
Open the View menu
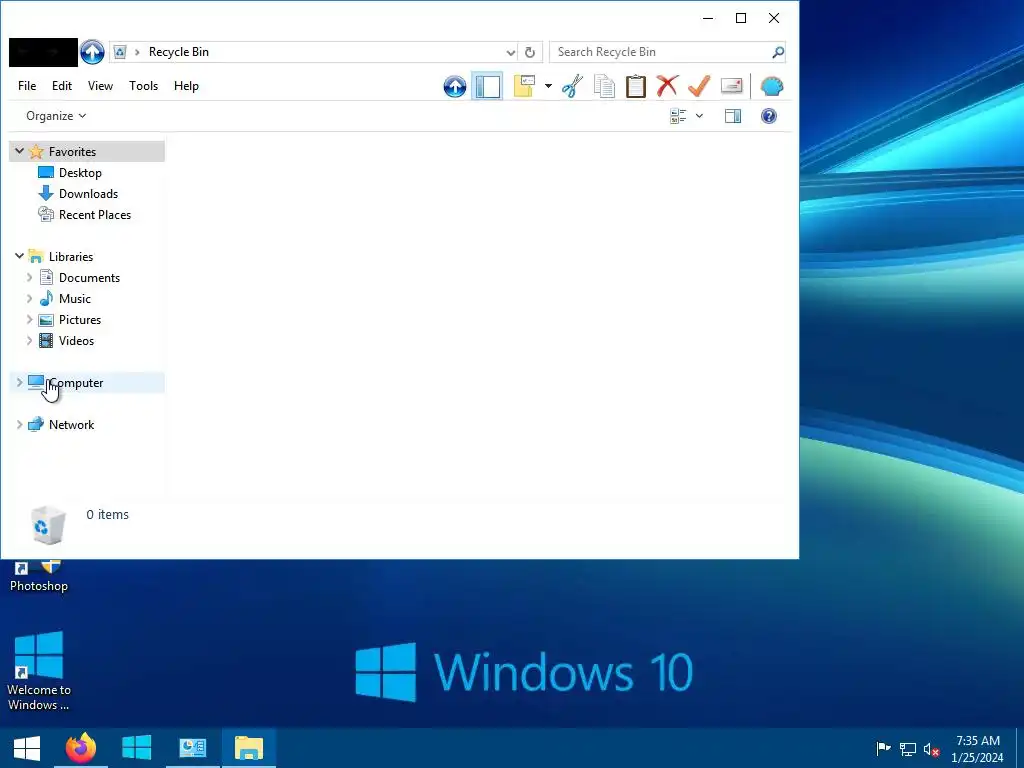point(101,86)
